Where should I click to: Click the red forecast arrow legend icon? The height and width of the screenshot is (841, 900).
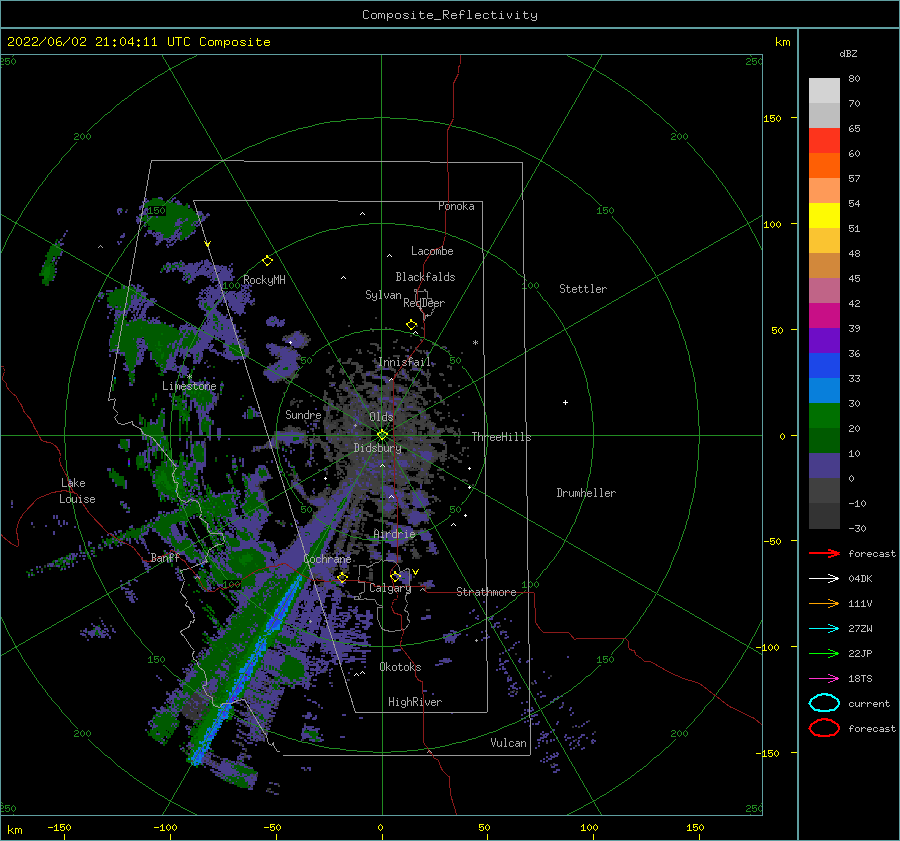(824, 553)
